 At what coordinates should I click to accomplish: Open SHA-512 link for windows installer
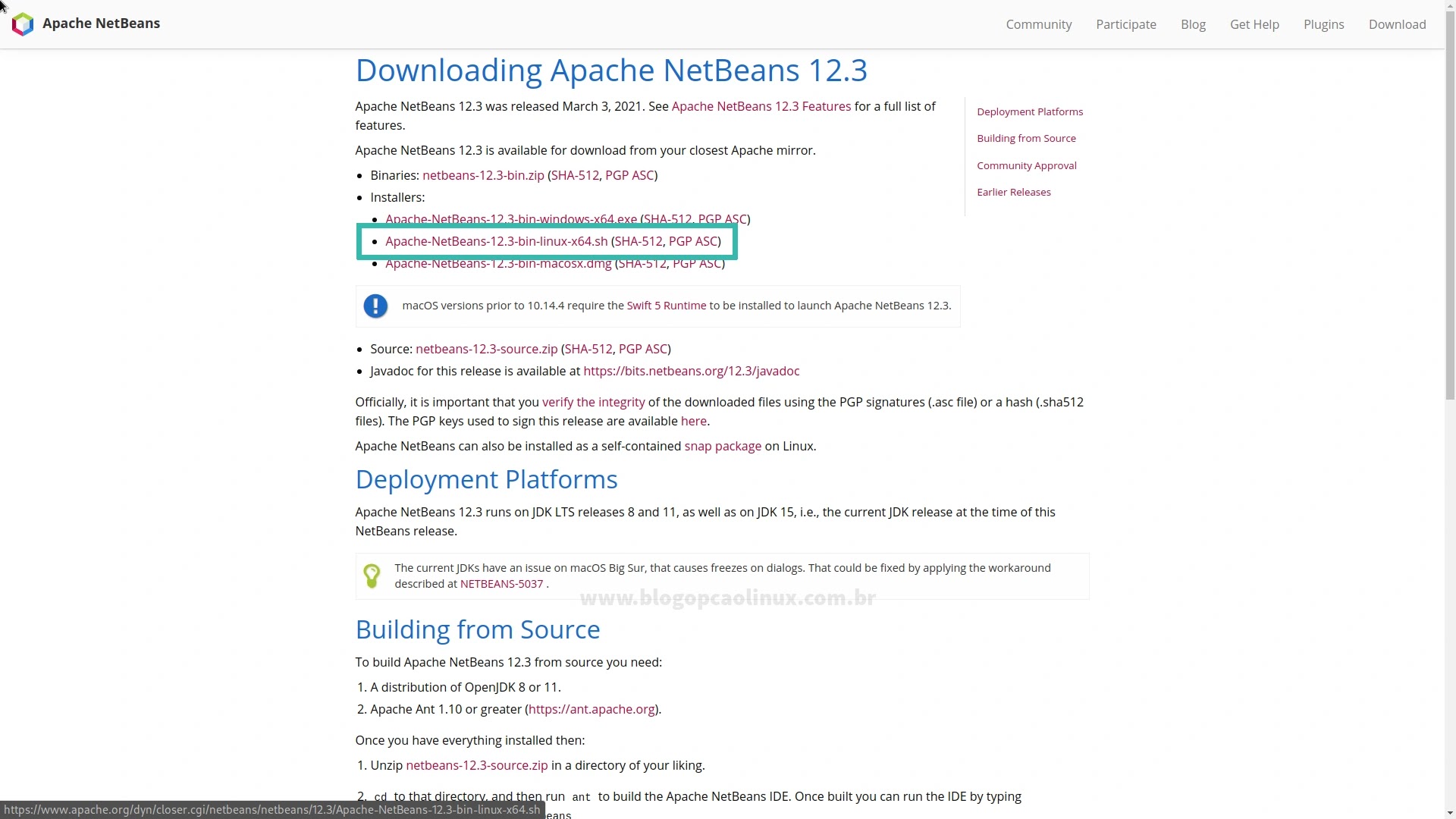click(667, 219)
